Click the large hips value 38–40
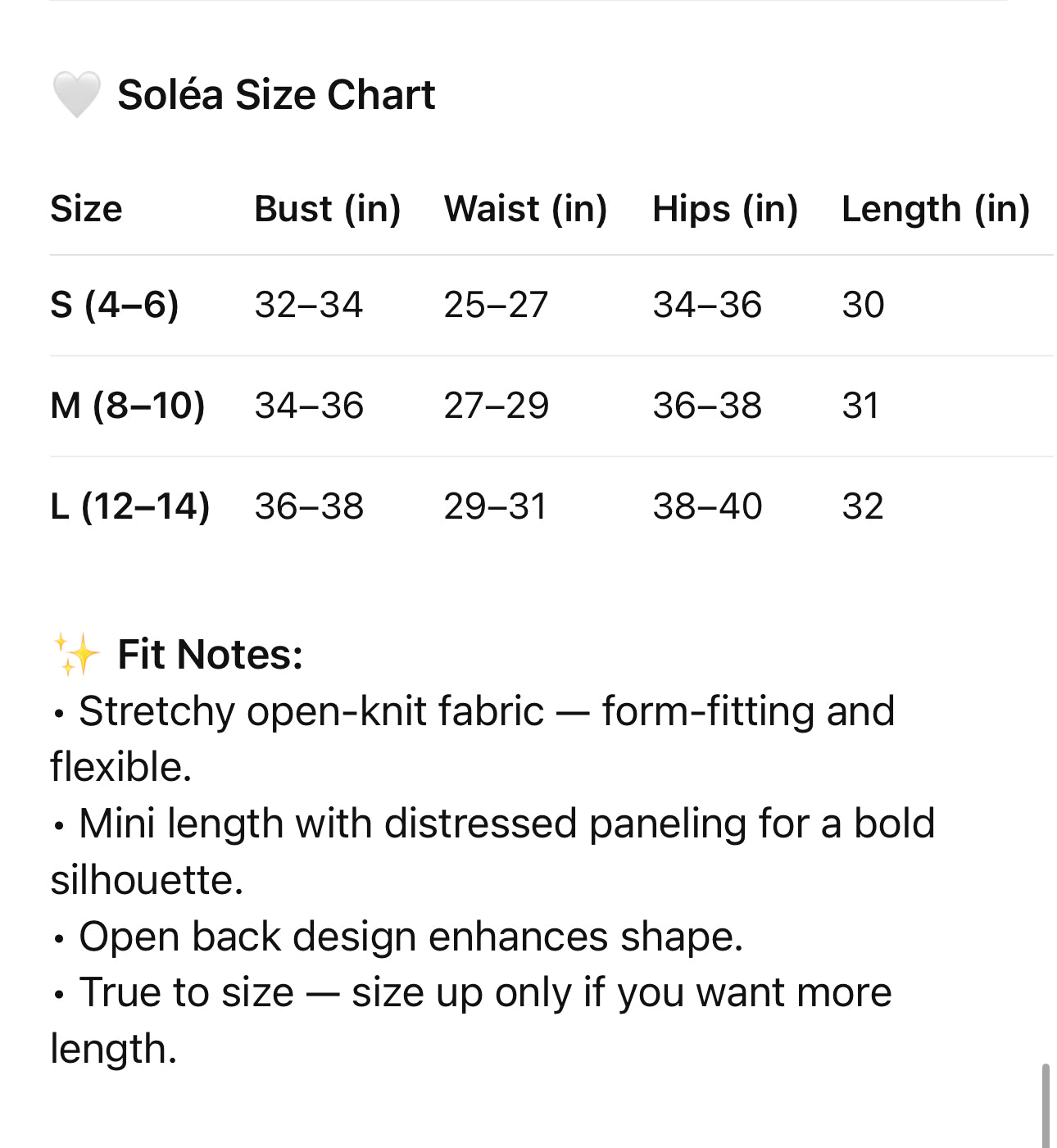Image resolution: width=1057 pixels, height=1148 pixels. pyautogui.click(x=707, y=506)
